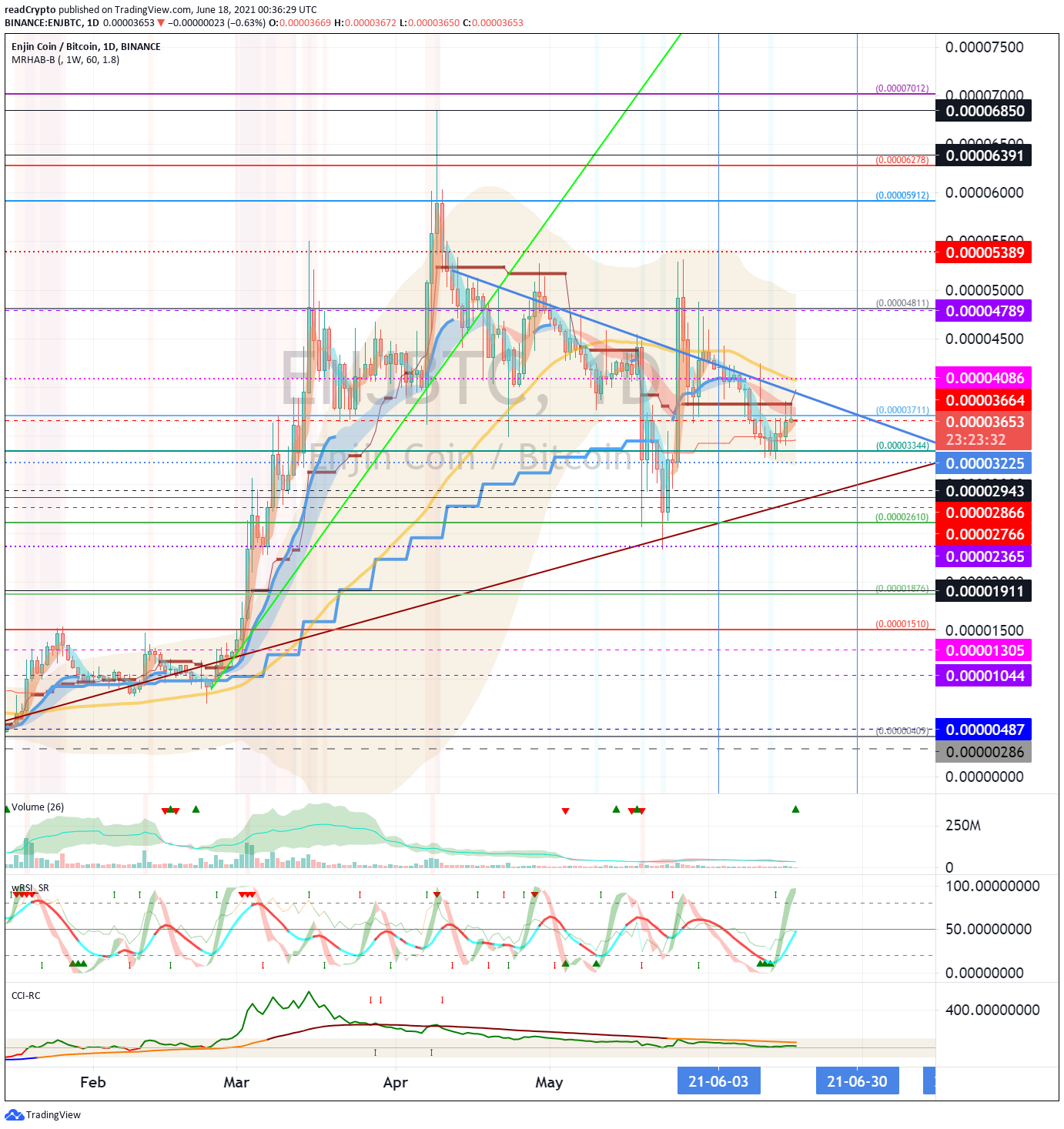
Task: Click the blue 0.00000487 price label
Action: [x=983, y=730]
